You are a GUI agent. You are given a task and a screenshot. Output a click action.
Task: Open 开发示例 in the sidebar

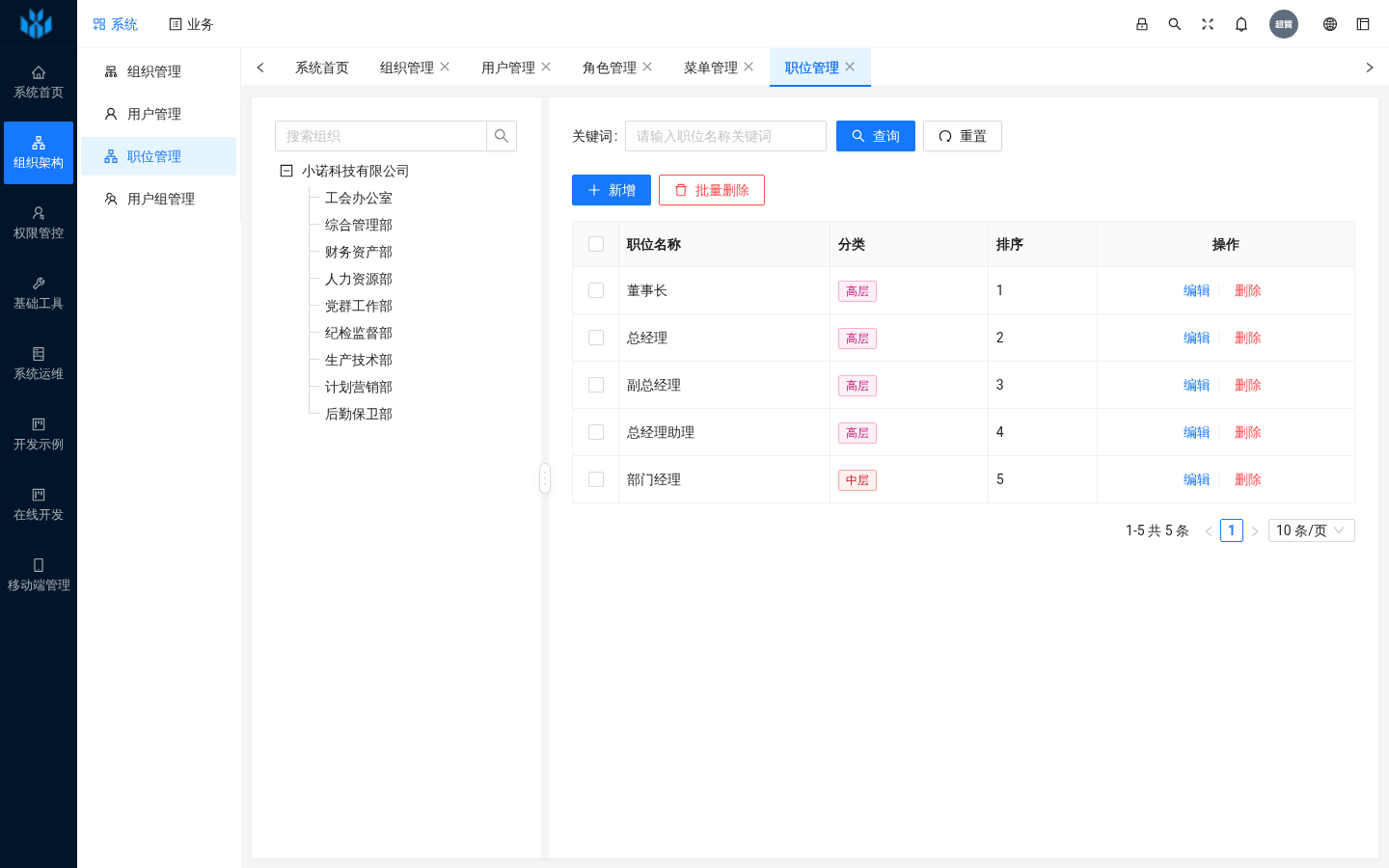coord(39,435)
